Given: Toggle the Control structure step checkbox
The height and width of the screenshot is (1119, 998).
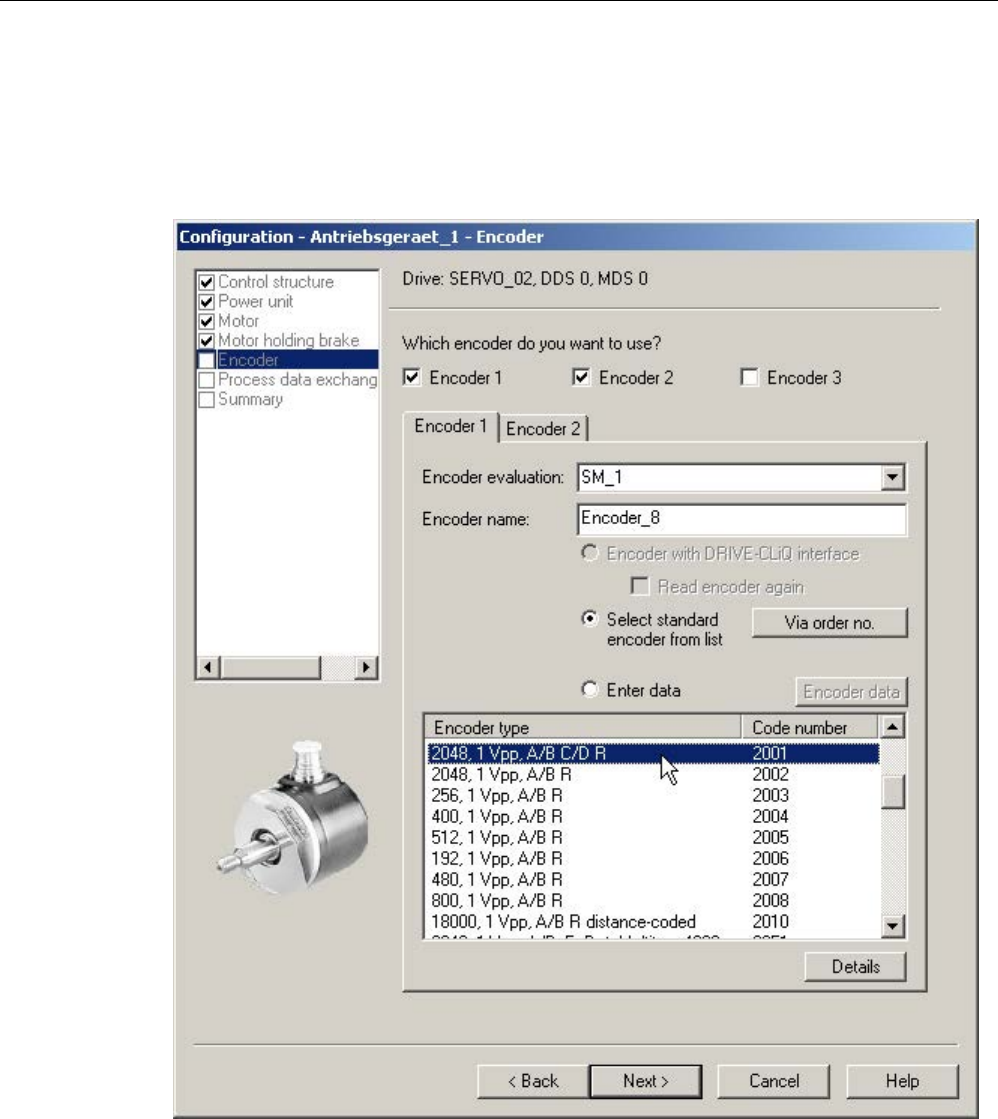Looking at the screenshot, I should point(206,282).
